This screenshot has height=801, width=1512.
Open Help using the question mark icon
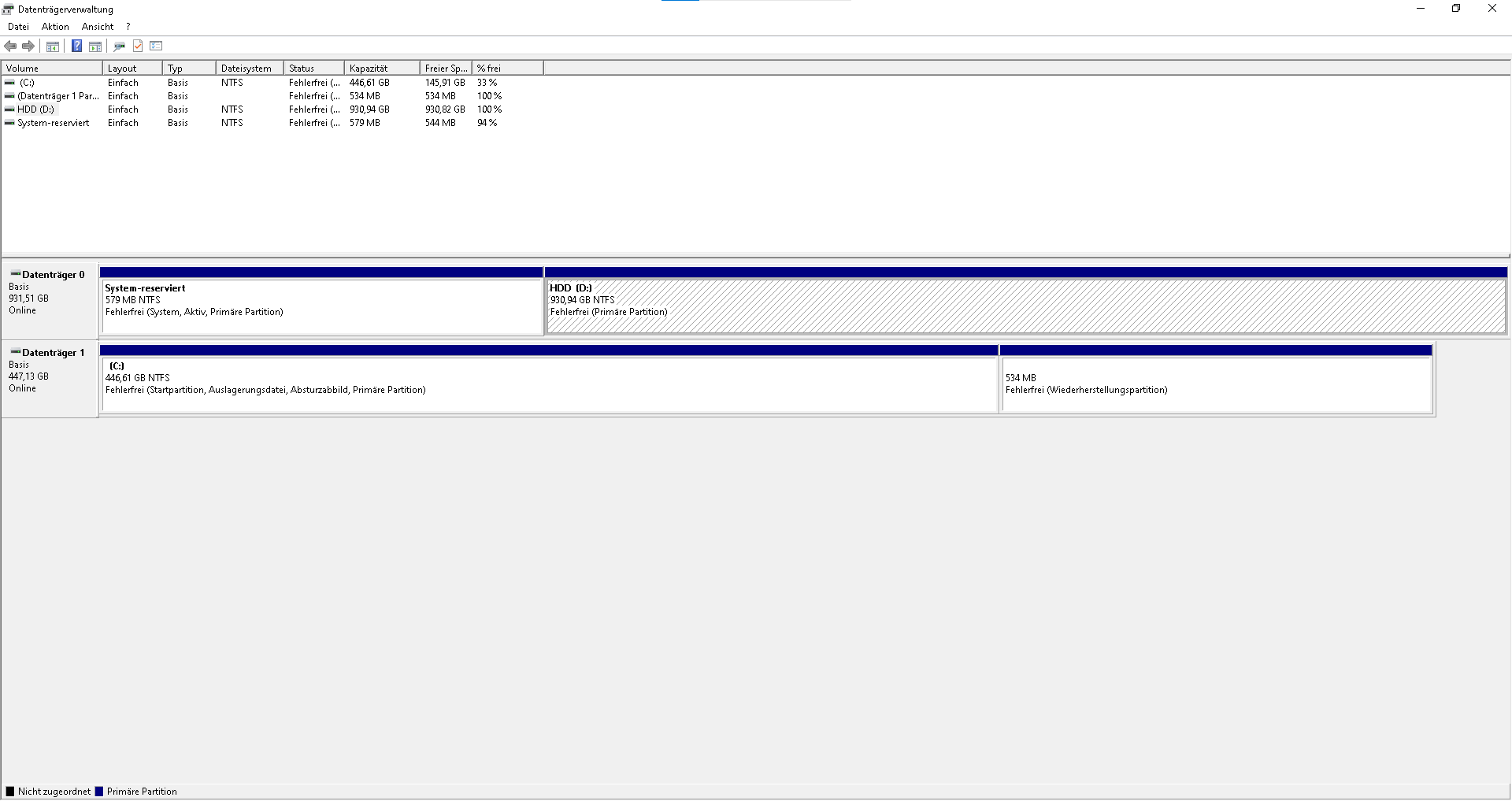pyautogui.click(x=76, y=46)
